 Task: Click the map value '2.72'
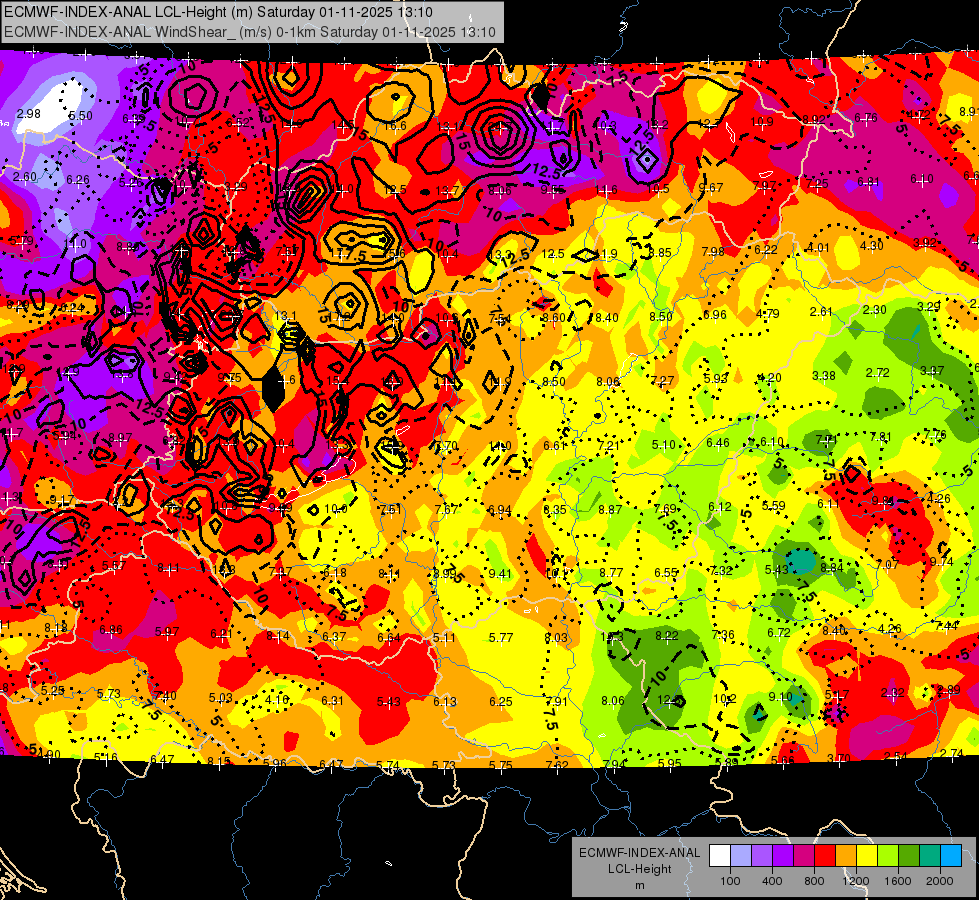pos(877,373)
